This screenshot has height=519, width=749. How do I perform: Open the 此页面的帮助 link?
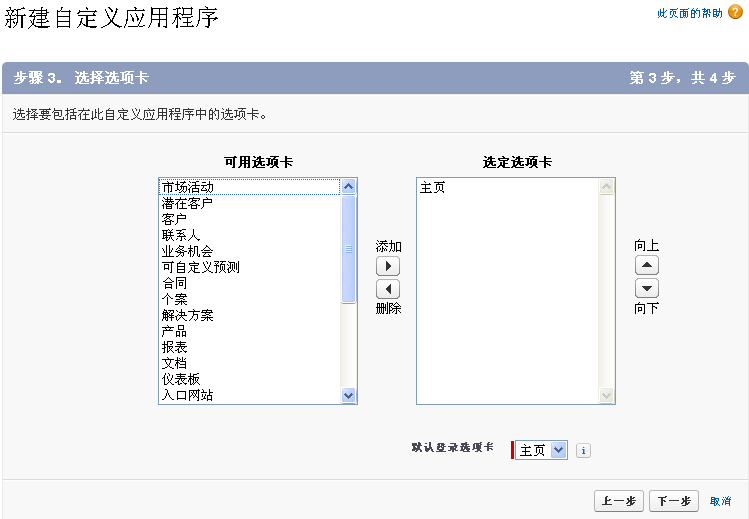pyautogui.click(x=690, y=14)
